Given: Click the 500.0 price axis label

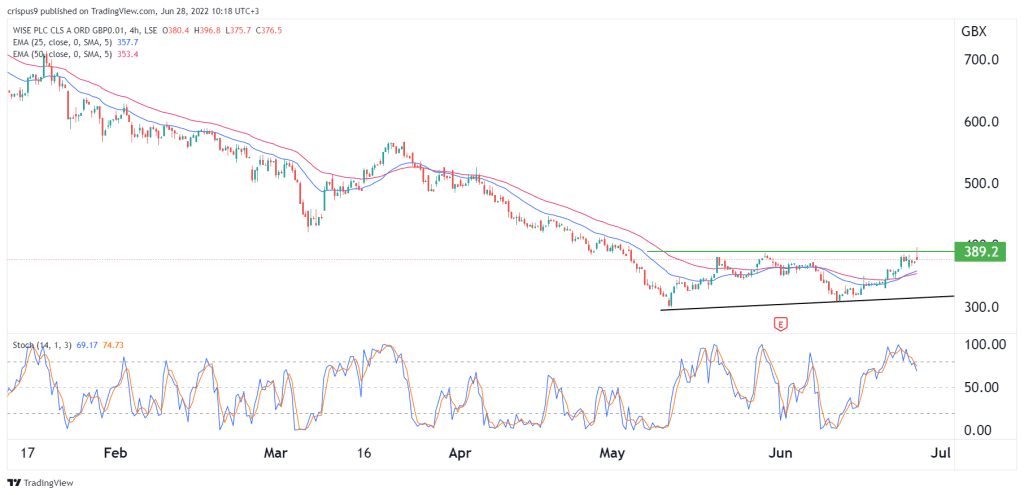Looking at the screenshot, I should (980, 184).
